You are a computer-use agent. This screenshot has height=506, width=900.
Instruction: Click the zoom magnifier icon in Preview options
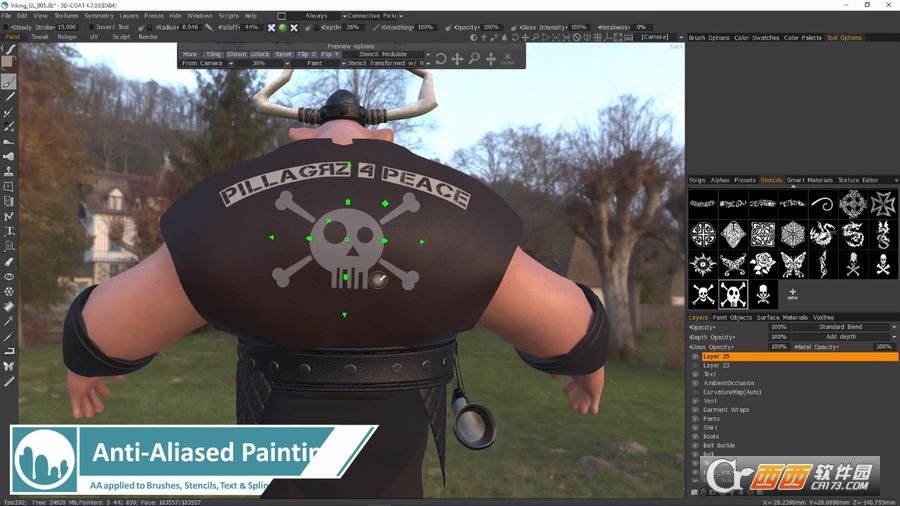474,59
